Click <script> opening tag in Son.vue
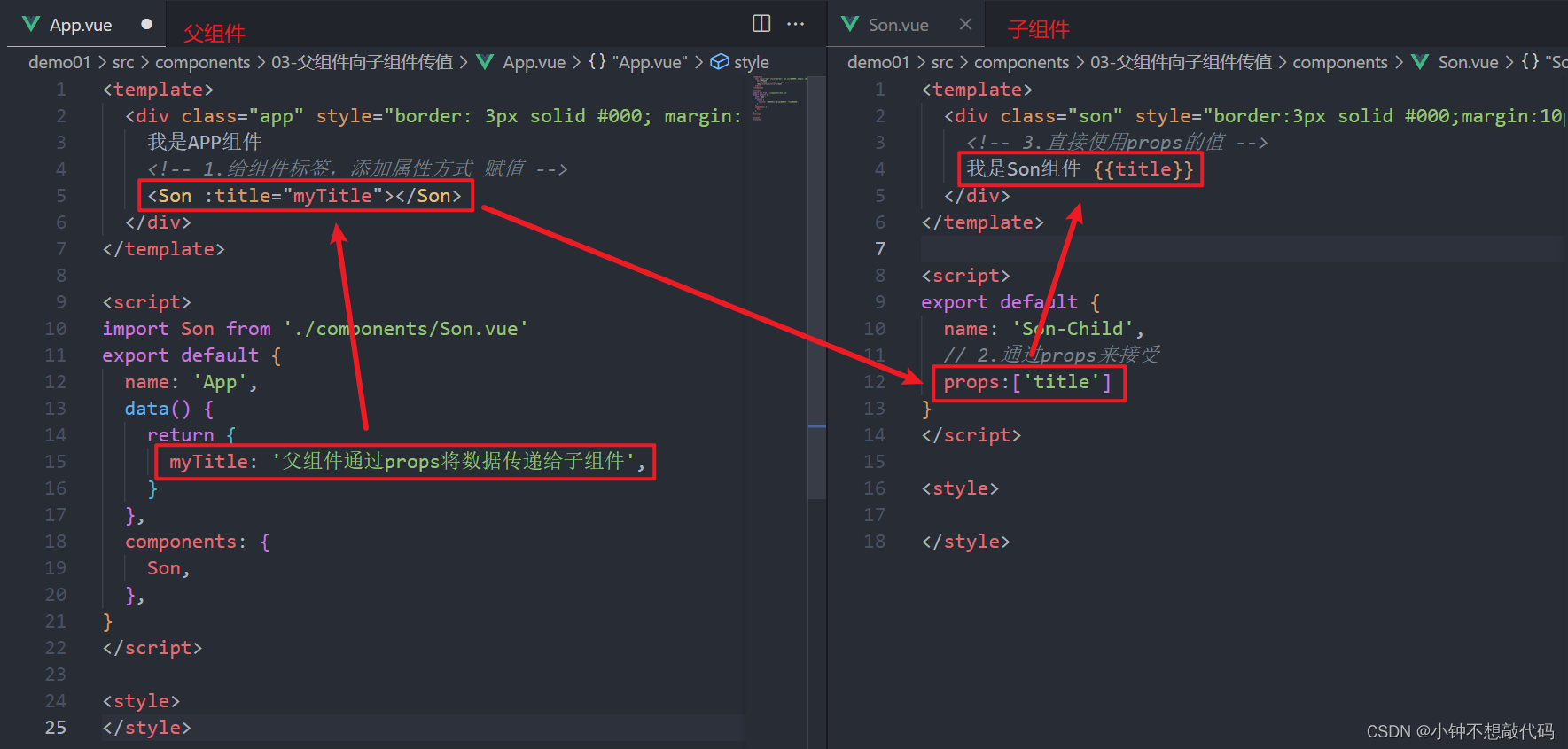The image size is (1568, 749). point(965,275)
